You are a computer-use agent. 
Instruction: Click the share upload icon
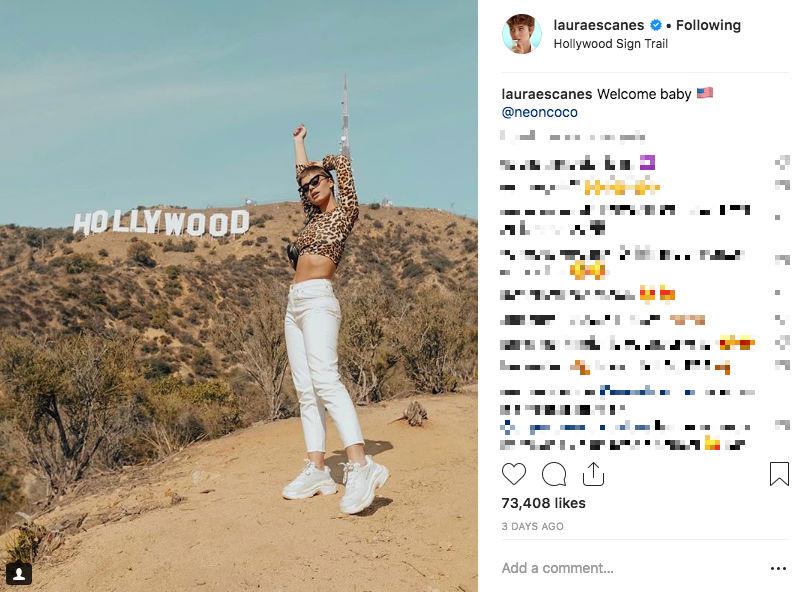(593, 474)
